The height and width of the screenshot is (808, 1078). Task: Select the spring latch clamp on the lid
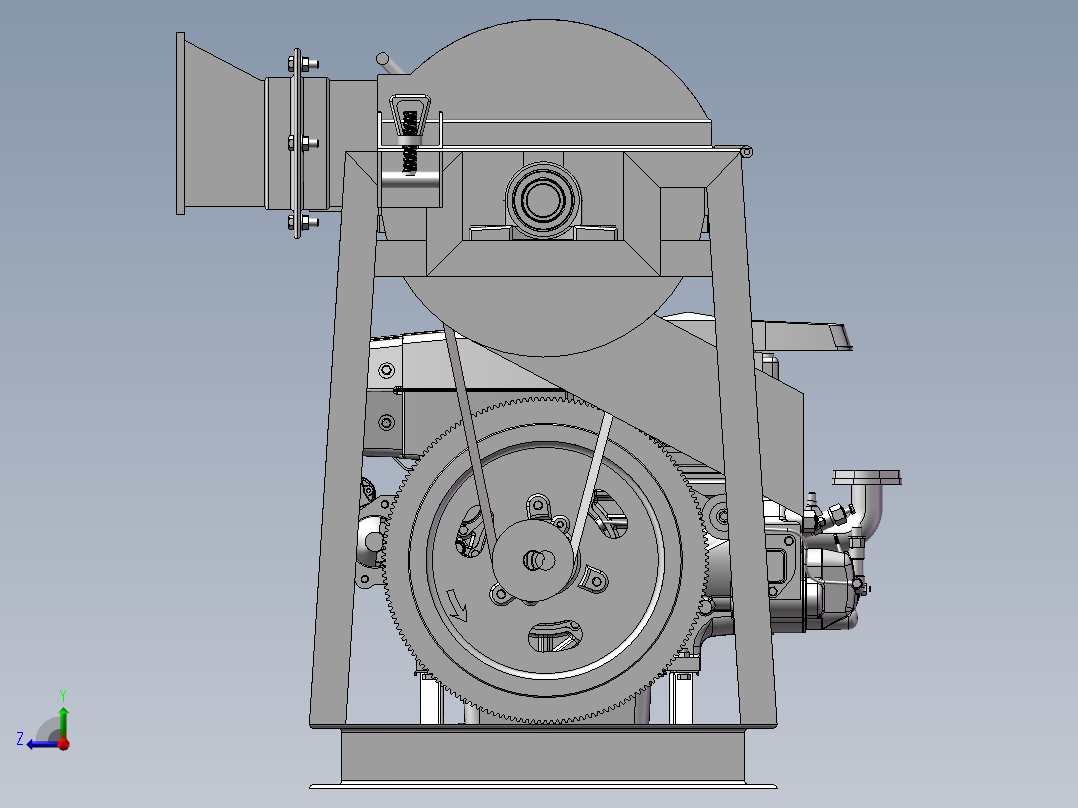click(408, 135)
